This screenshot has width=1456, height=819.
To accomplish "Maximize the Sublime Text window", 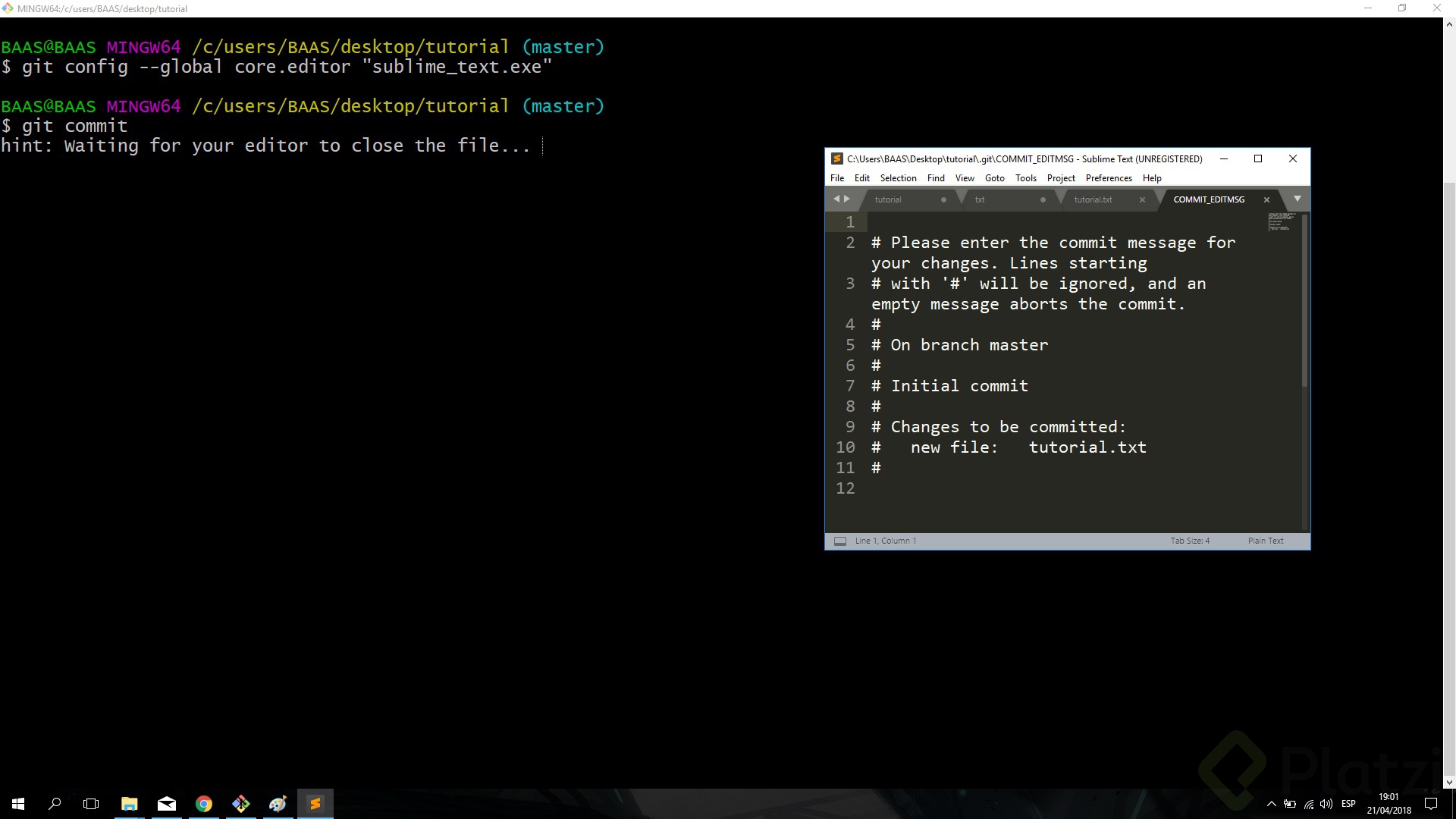I will 1258,158.
